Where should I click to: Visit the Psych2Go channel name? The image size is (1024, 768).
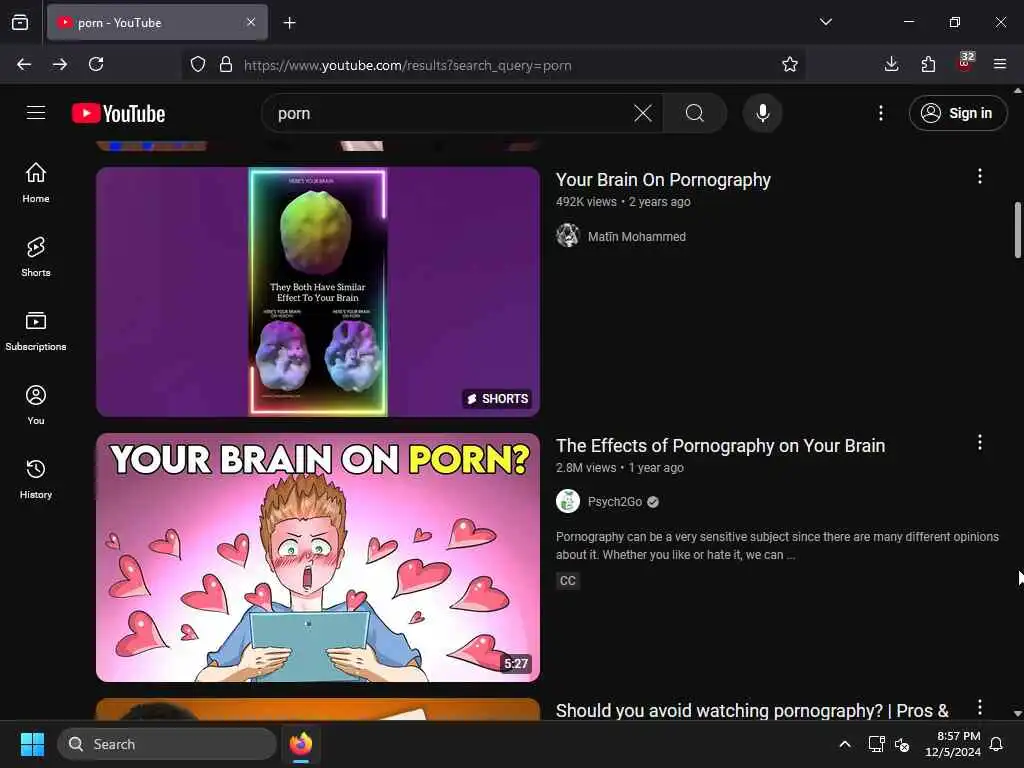(615, 502)
